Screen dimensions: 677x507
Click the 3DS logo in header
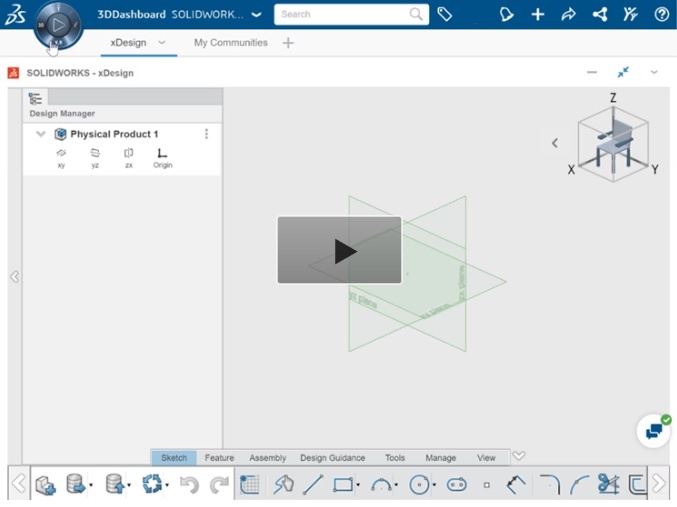click(15, 14)
